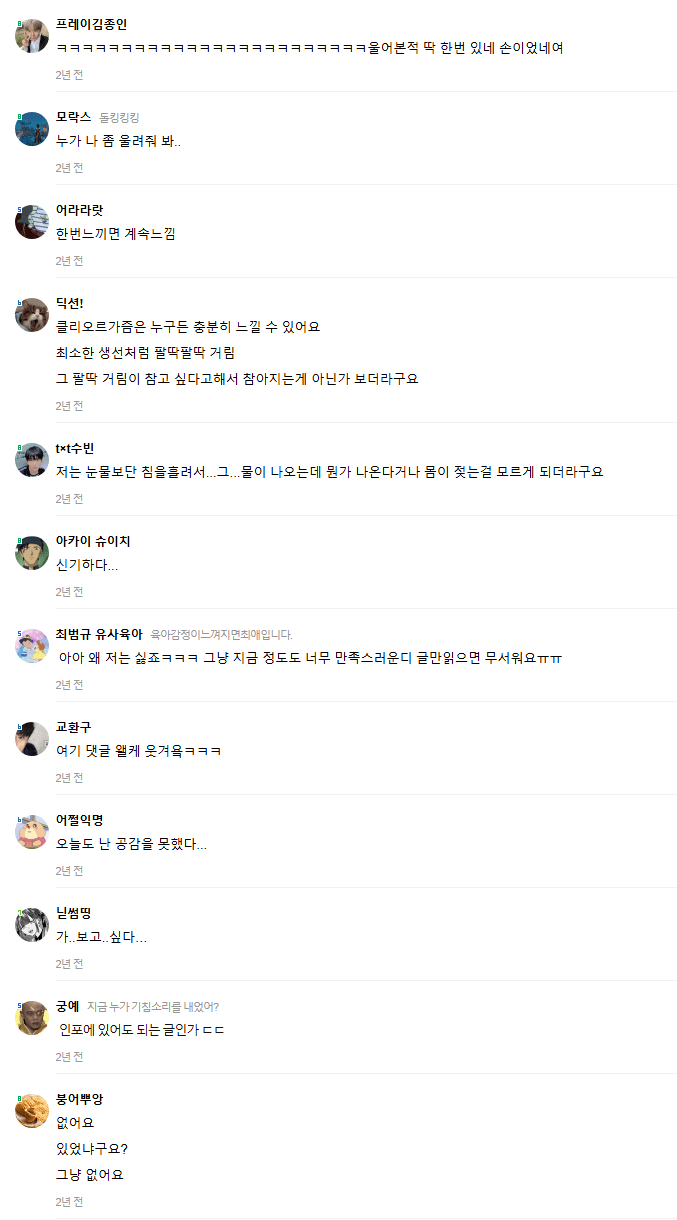Click t×t수빈's profile avatar
Screen dimensions: 677x1220
pos(32,460)
